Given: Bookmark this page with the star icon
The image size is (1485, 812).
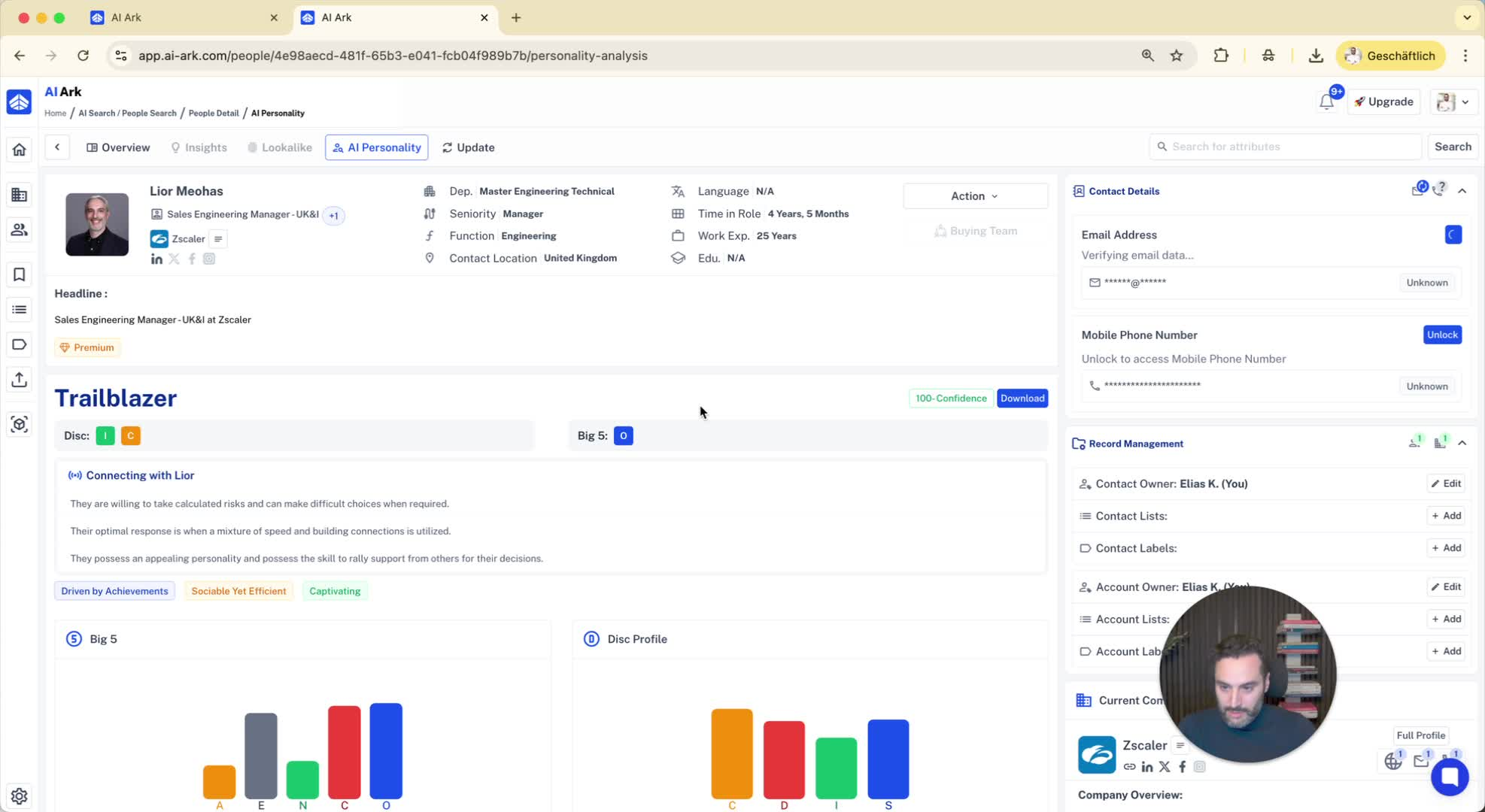Looking at the screenshot, I should [1177, 56].
